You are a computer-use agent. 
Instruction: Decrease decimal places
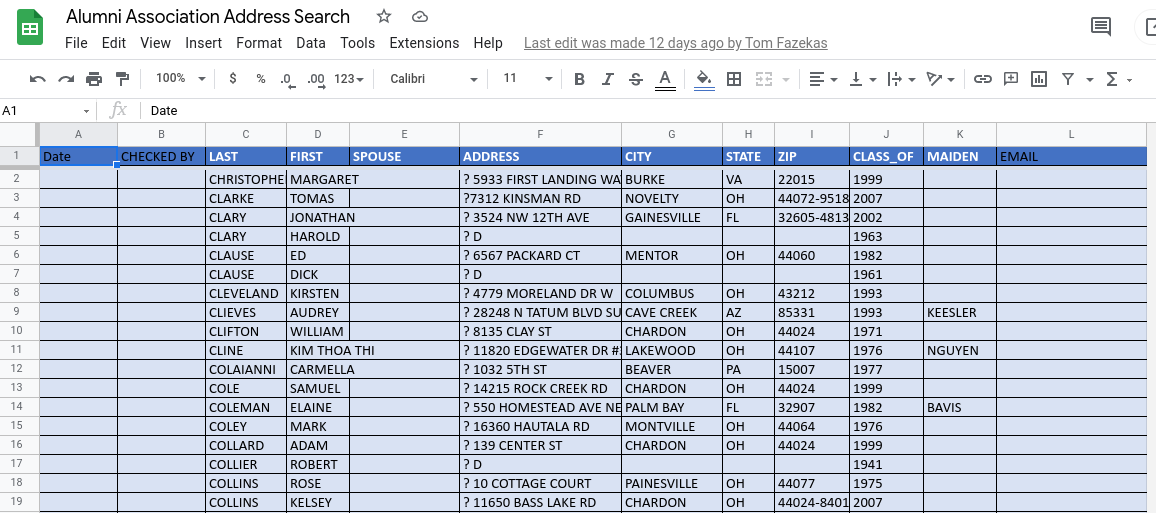click(x=288, y=80)
